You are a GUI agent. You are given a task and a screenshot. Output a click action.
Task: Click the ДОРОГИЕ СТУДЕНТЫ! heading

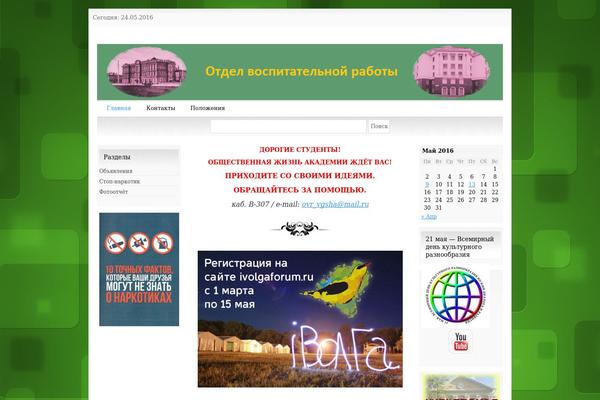click(x=300, y=150)
